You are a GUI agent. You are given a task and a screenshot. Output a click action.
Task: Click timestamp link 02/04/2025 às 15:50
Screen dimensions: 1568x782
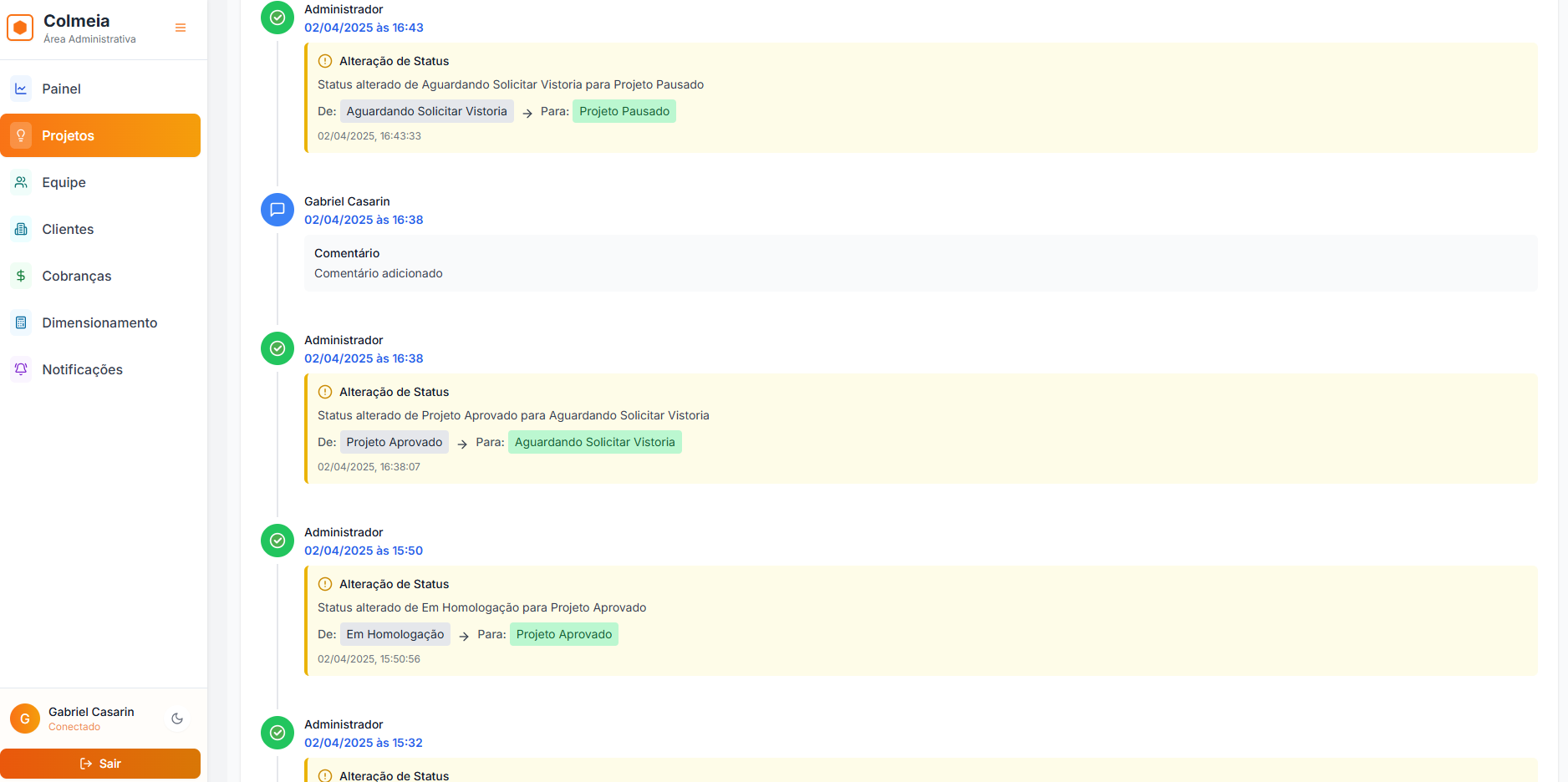click(x=364, y=551)
